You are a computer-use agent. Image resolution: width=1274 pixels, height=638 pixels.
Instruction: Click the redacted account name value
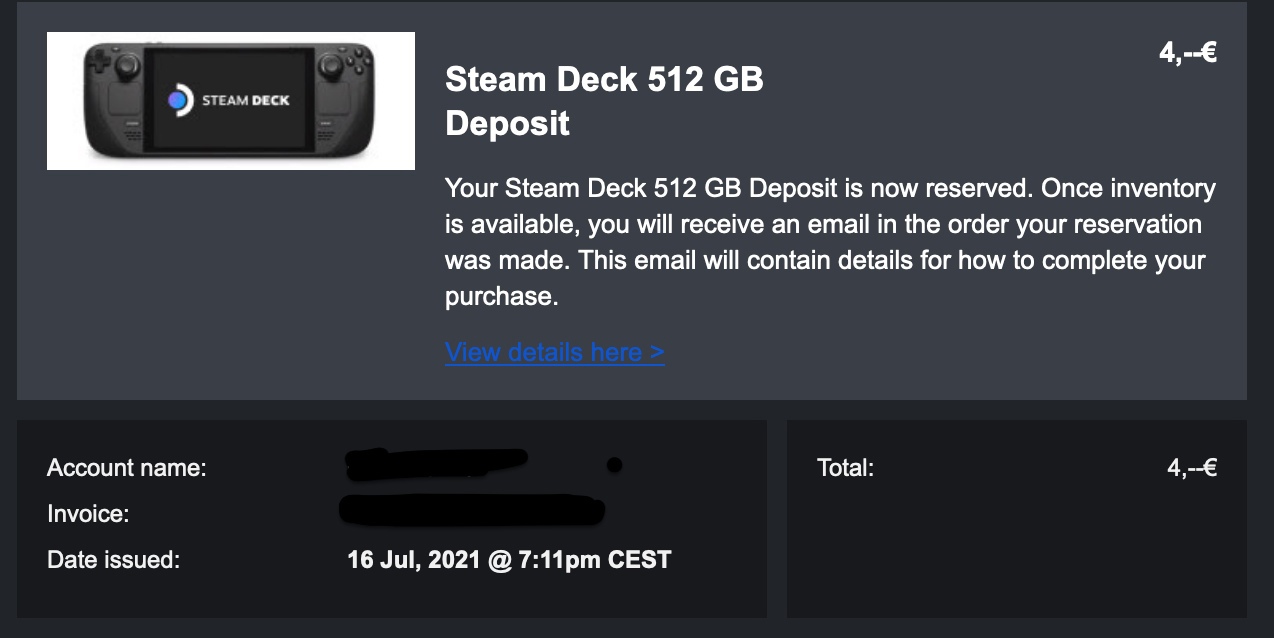pos(436,464)
